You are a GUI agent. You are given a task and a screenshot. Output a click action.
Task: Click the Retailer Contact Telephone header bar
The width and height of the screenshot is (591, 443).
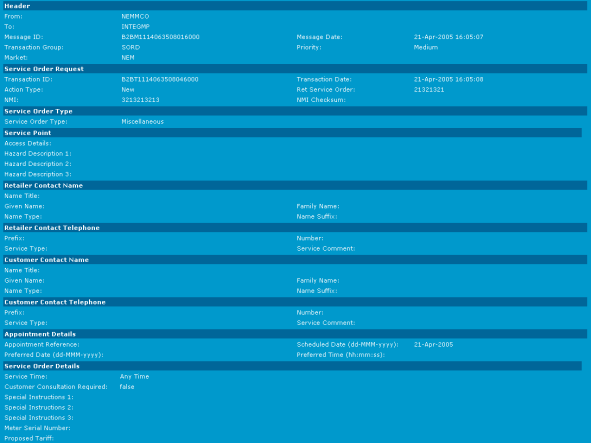pyautogui.click(x=295, y=228)
